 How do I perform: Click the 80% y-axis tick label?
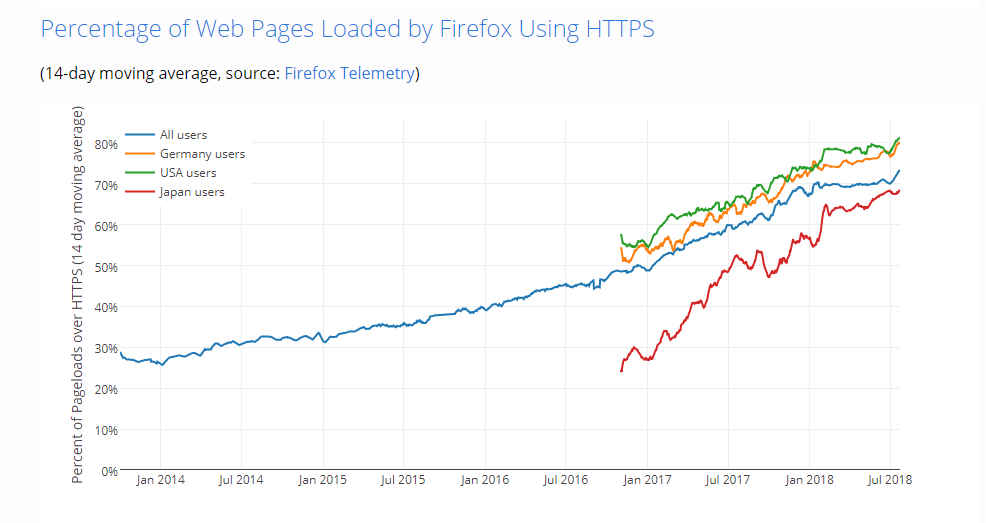pyautogui.click(x=105, y=144)
